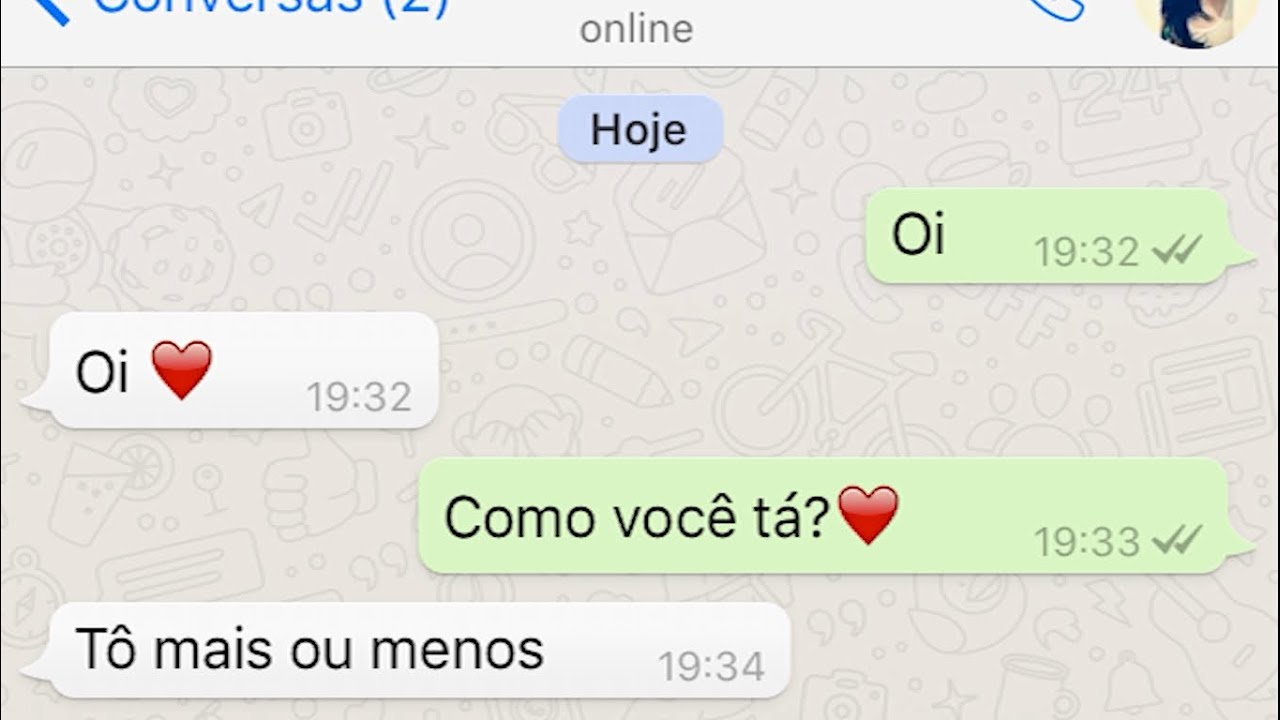The width and height of the screenshot is (1280, 720).
Task: Tap the 19:34 message timestamp
Action: (711, 667)
